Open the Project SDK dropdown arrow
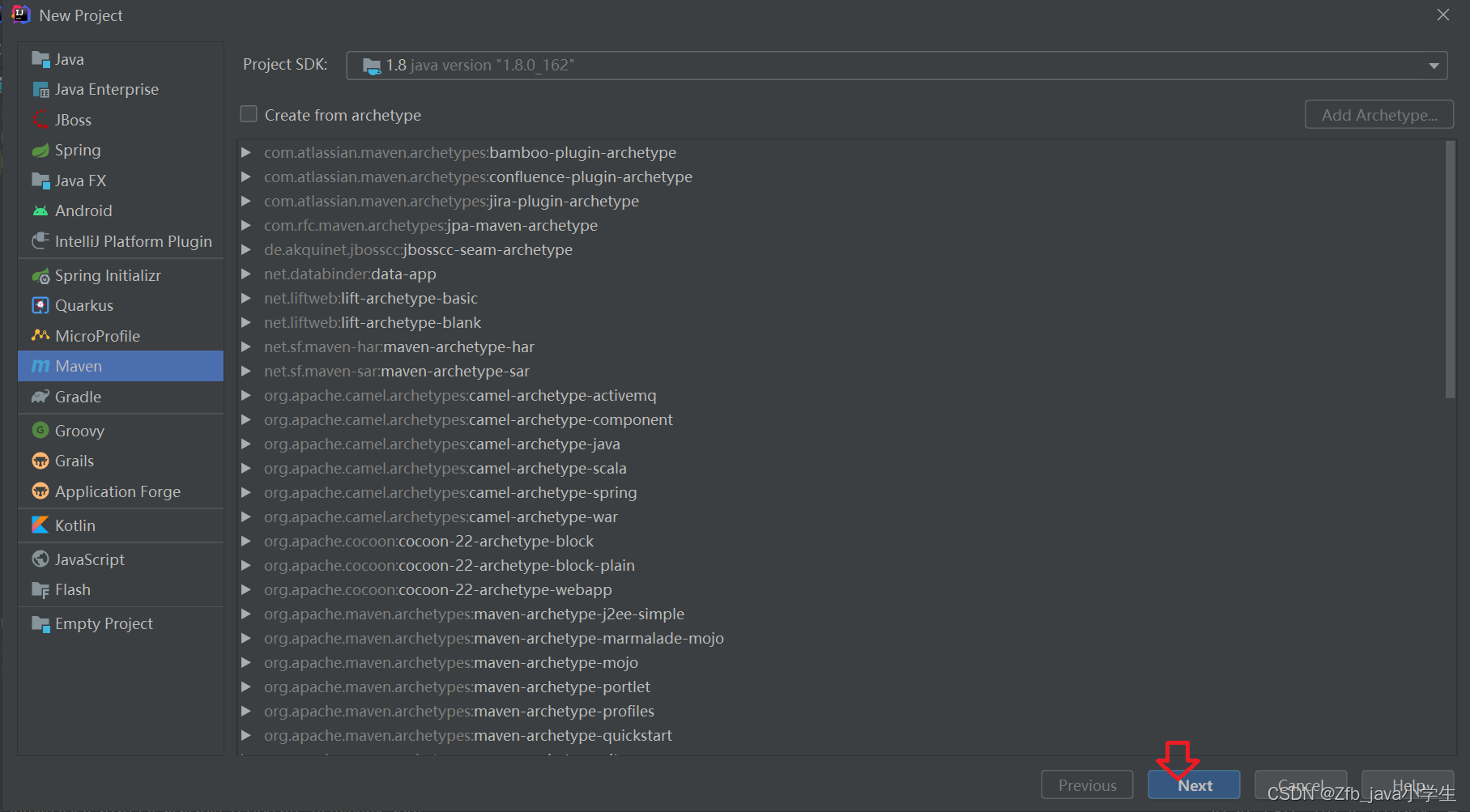 (x=1434, y=66)
